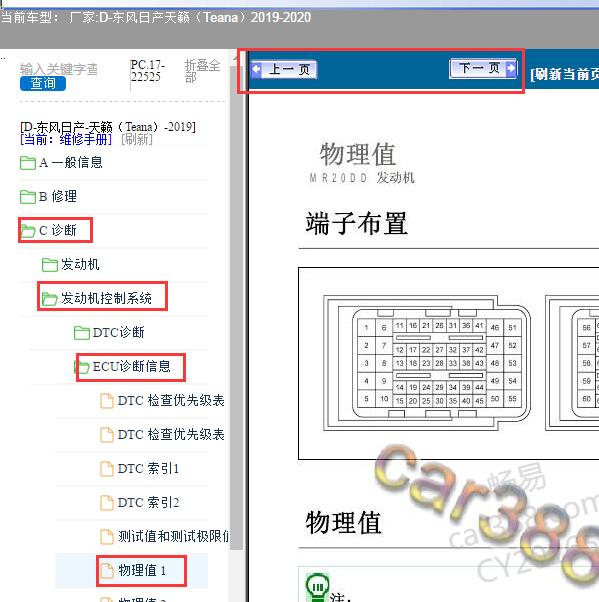Screen dimensions: 599x602
Task: Click folder icon beside B 修理
Action: coord(28,197)
